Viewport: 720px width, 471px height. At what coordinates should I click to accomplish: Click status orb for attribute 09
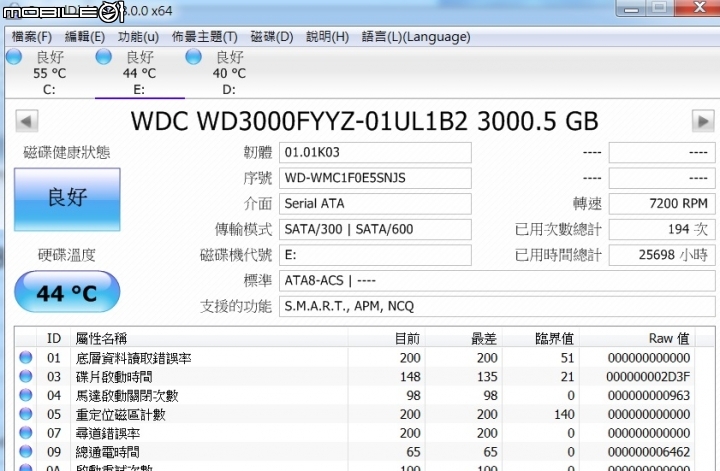[26, 451]
